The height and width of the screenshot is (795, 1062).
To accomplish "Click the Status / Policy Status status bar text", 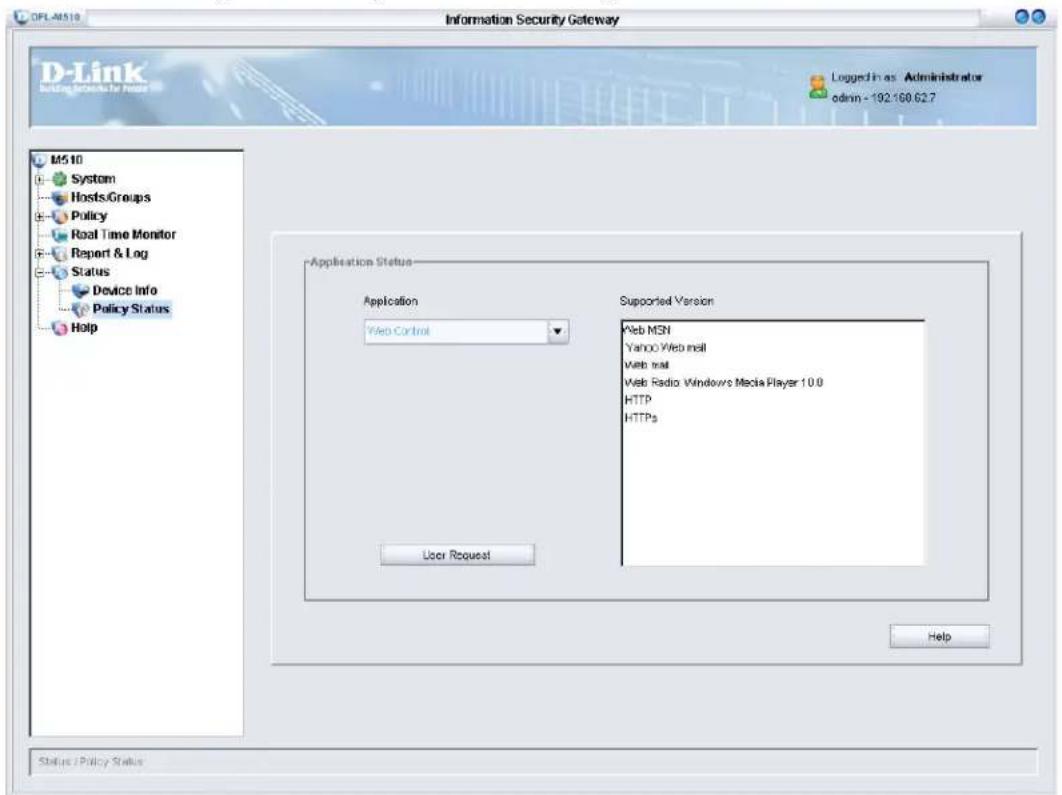I will click(91, 762).
